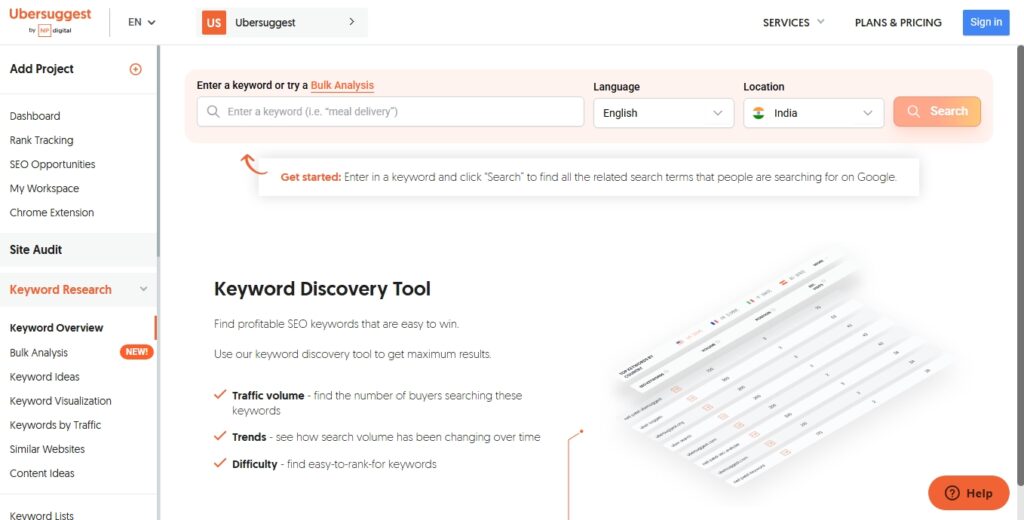
Task: Click the Difficulty bullet text
Action: pos(334,464)
